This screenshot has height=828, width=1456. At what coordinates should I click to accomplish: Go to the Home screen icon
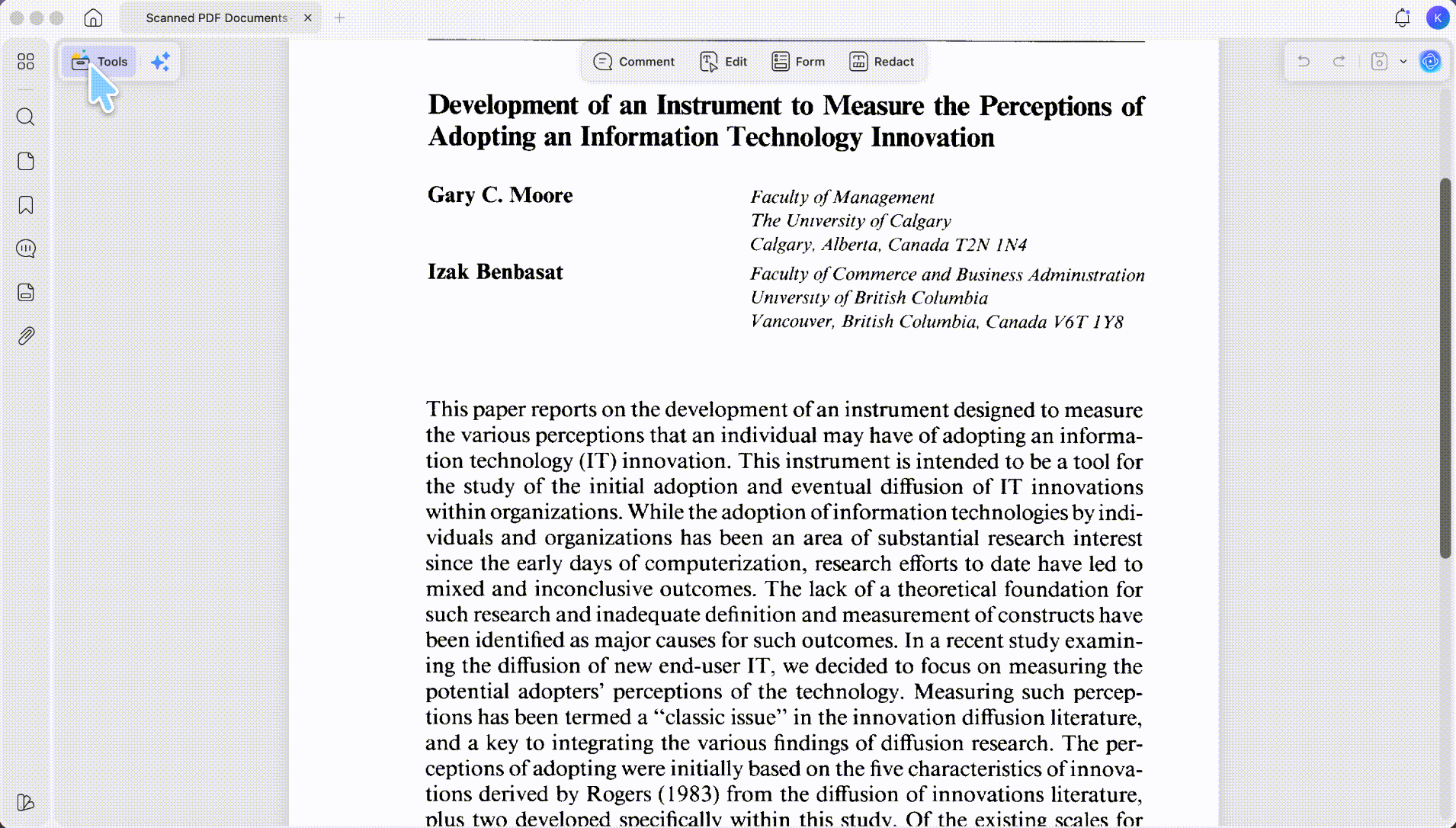tap(93, 18)
